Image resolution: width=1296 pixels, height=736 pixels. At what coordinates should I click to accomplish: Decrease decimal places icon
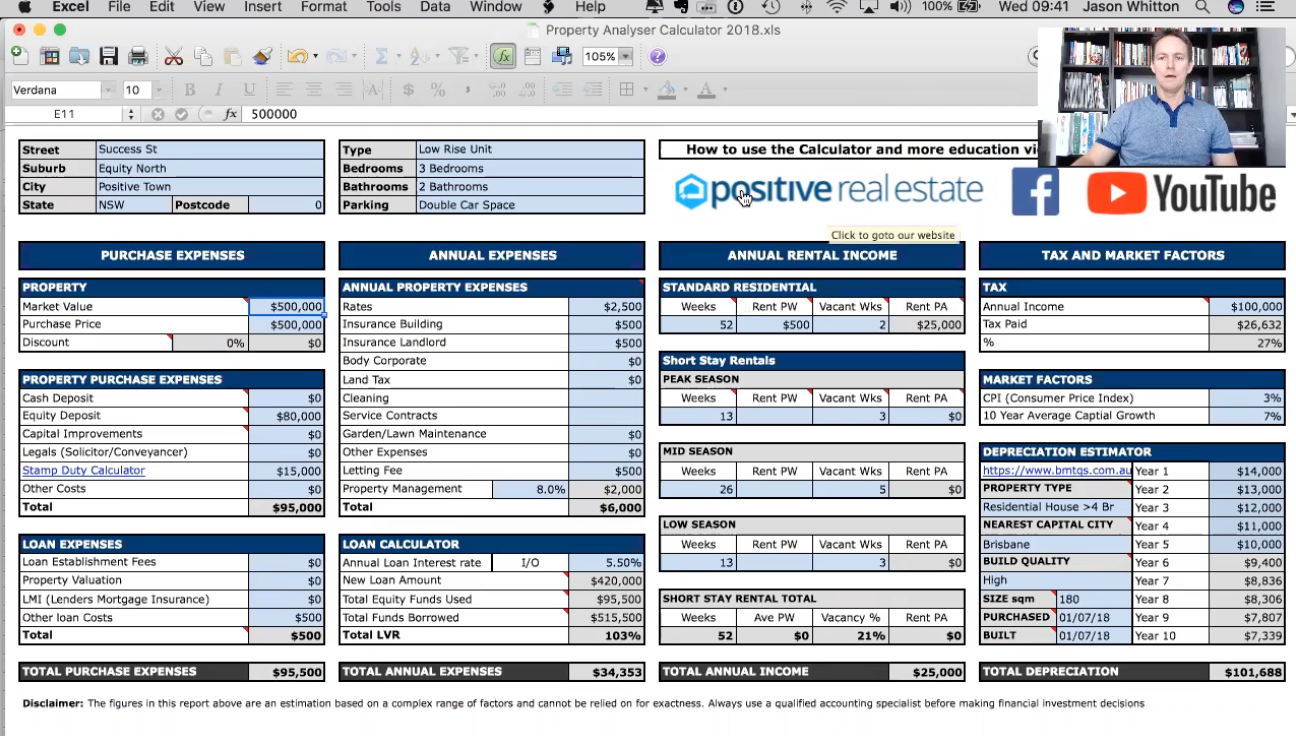pos(526,90)
